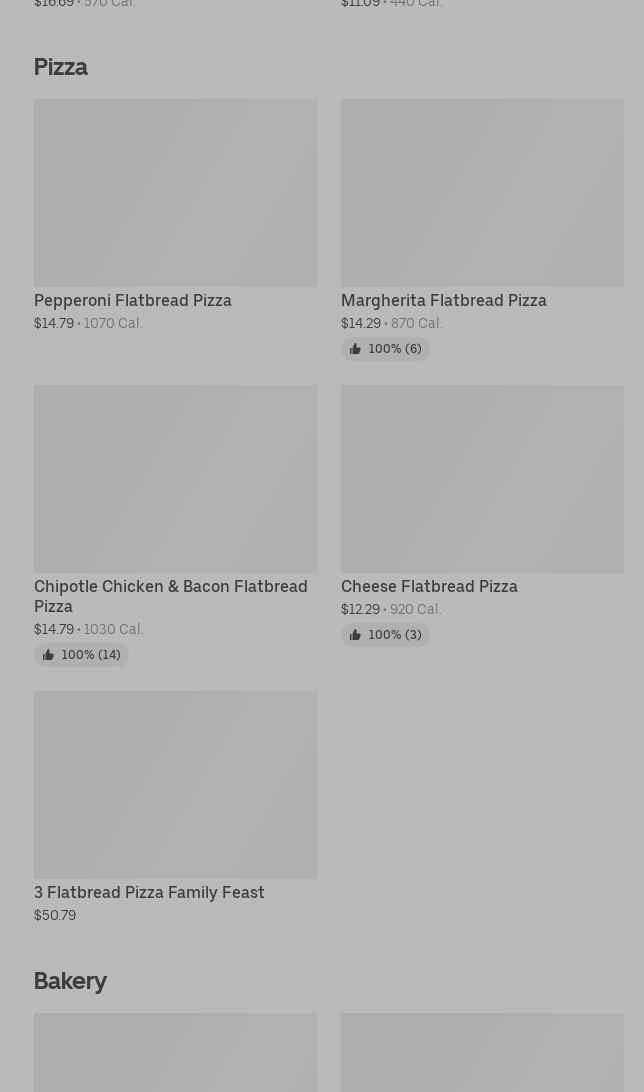Click thumbs-up icon under Margherita Flatbread Pizza
The width and height of the screenshot is (644, 1092).
355,349
